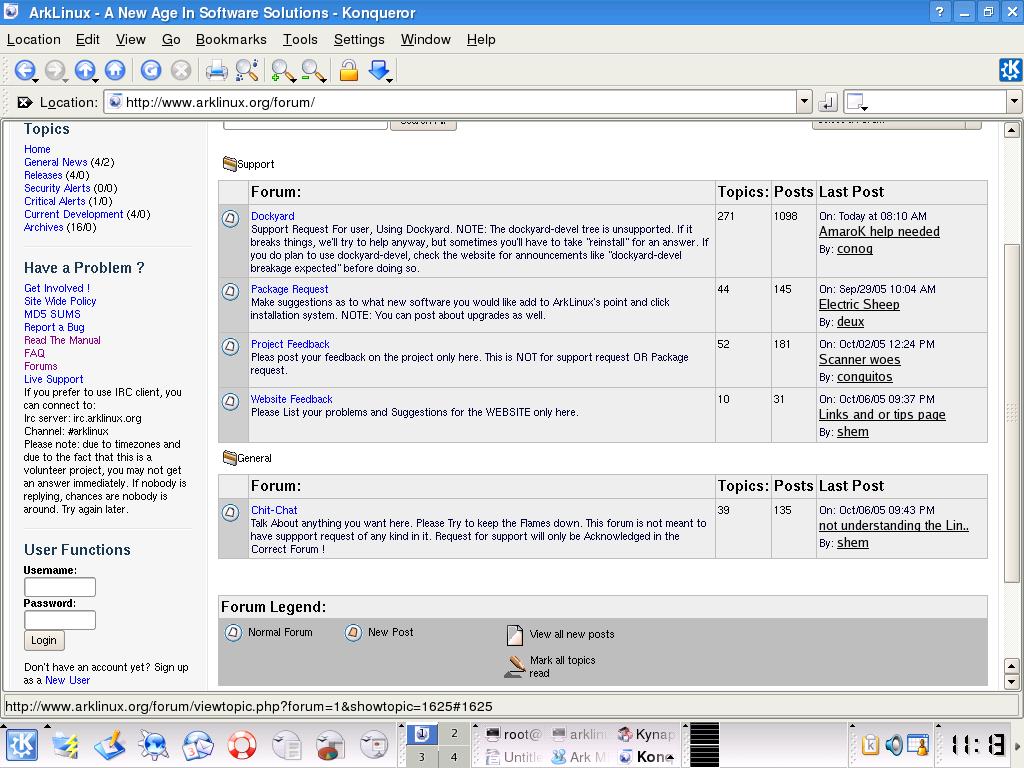Open the Up button dropdown arrow
This screenshot has height=768, width=1024.
pyautogui.click(x=95, y=80)
